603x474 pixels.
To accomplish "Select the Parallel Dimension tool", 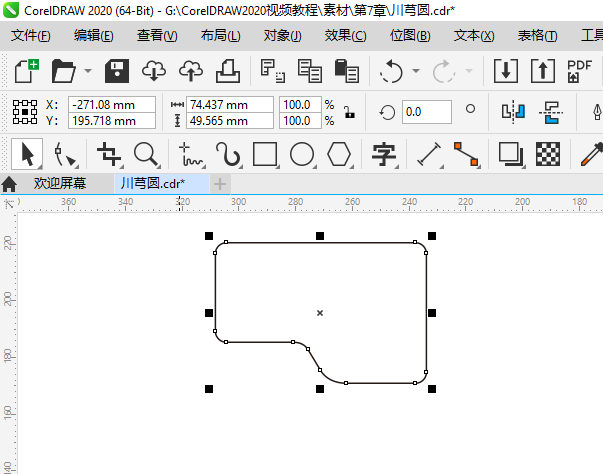I will point(429,155).
